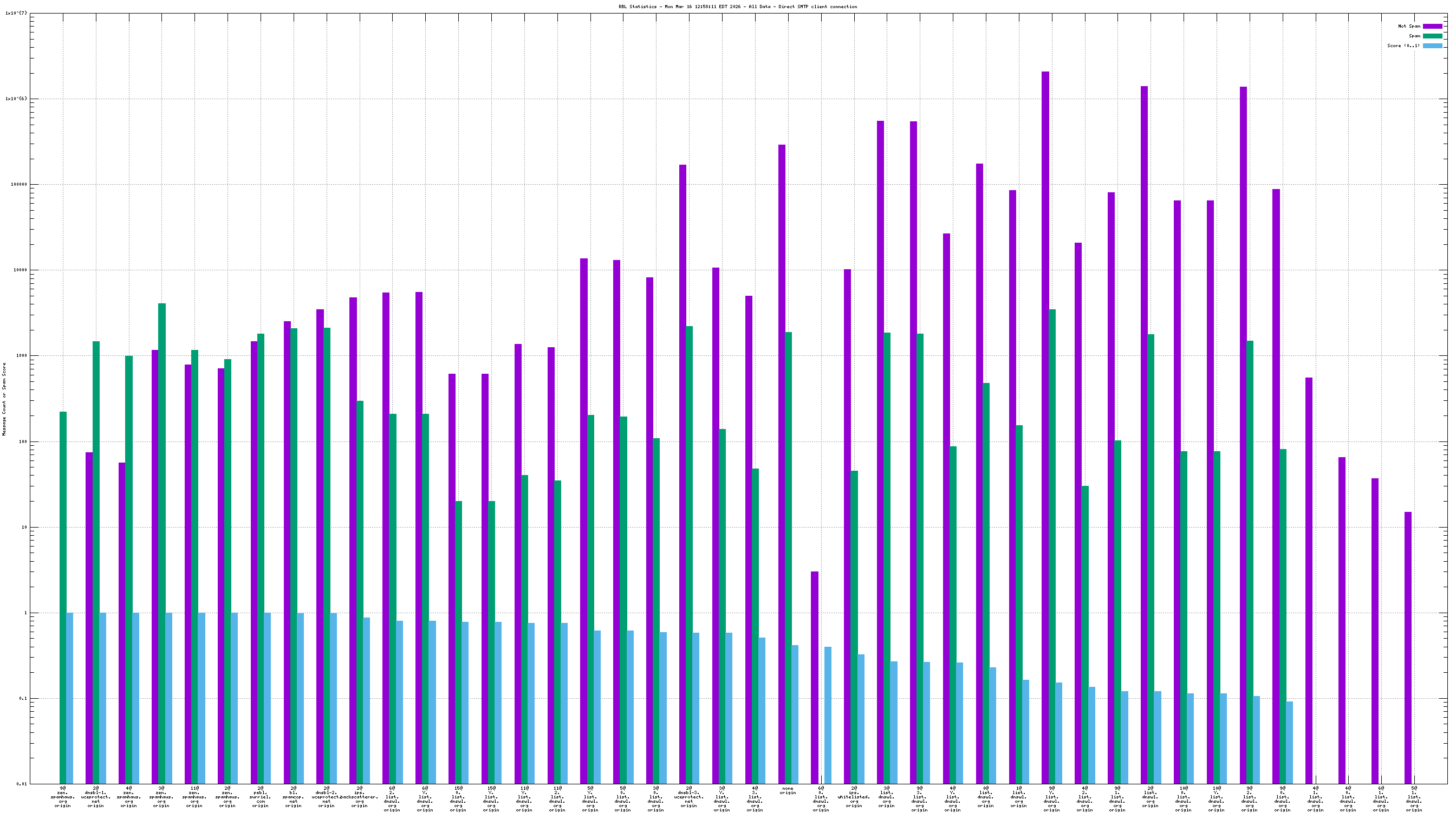Click the 1x10^{6} y-axis tick label
The width and height of the screenshot is (1456, 819).
[16, 99]
